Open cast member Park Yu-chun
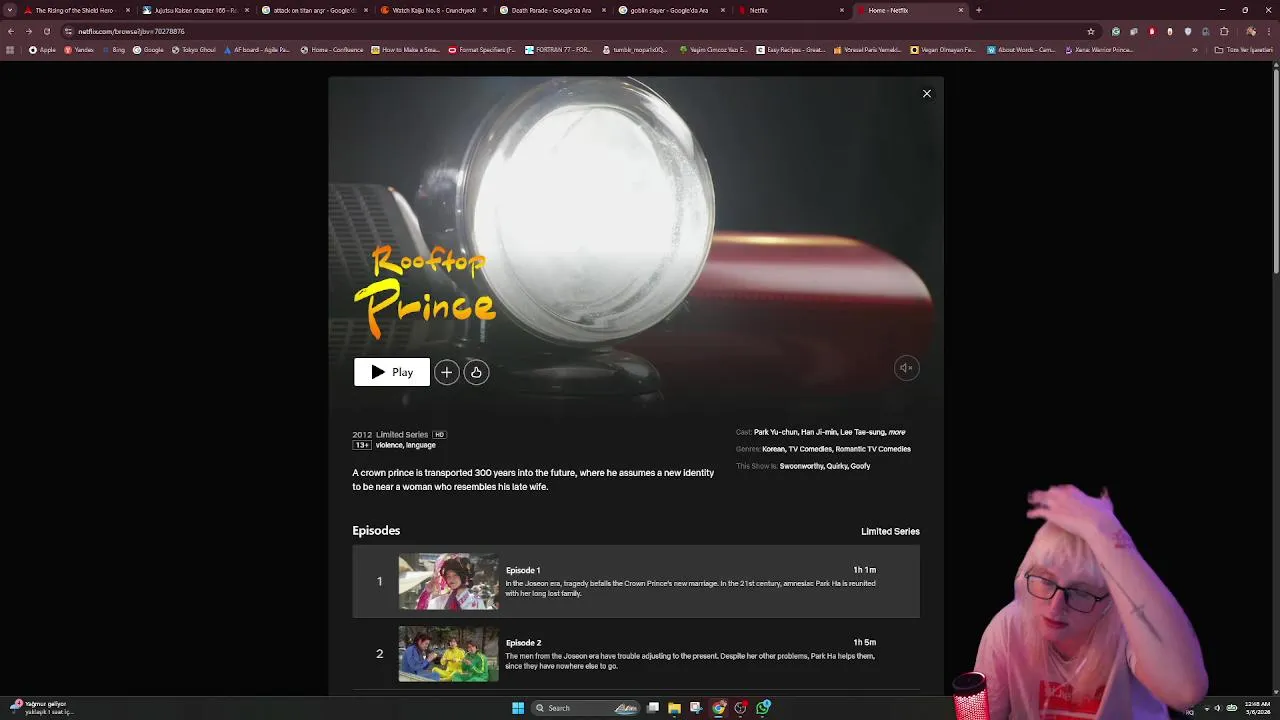This screenshot has height=720, width=1280. pos(775,432)
